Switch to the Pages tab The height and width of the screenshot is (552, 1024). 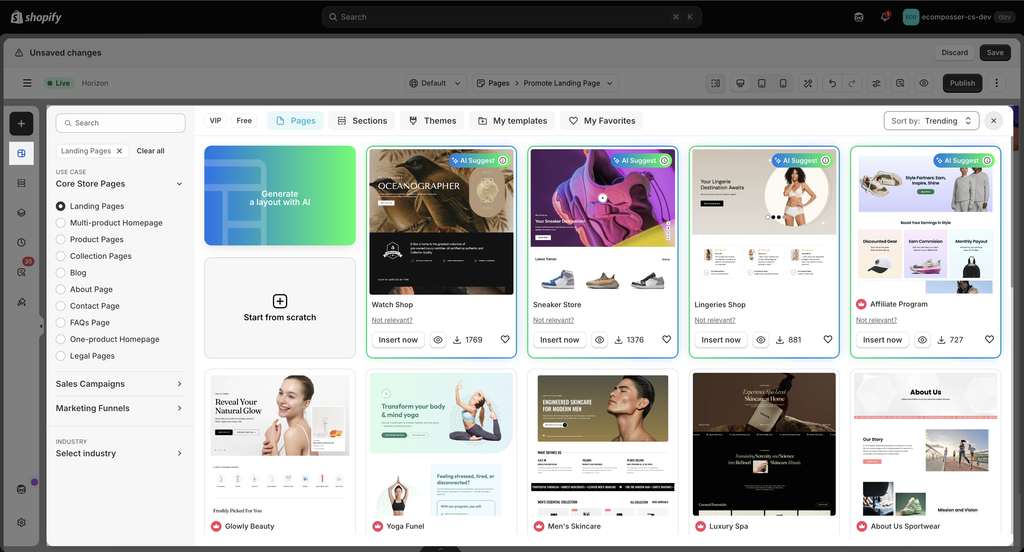point(295,121)
